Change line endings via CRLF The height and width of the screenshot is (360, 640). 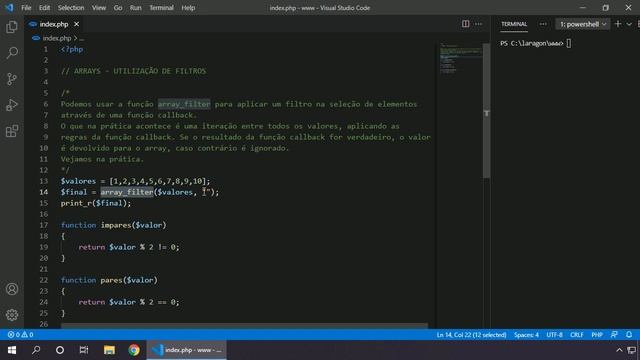(x=576, y=335)
